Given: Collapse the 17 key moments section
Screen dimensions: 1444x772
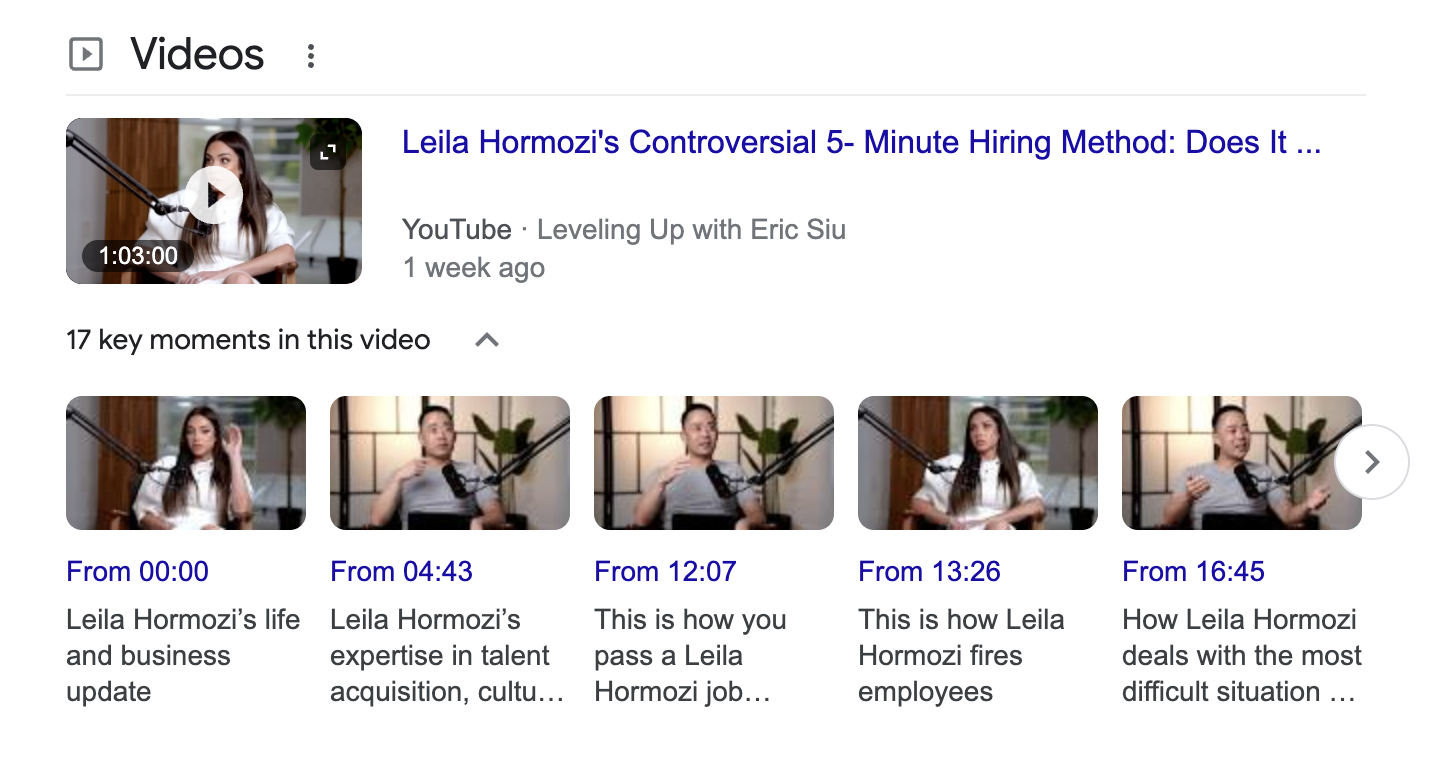Looking at the screenshot, I should 487,341.
